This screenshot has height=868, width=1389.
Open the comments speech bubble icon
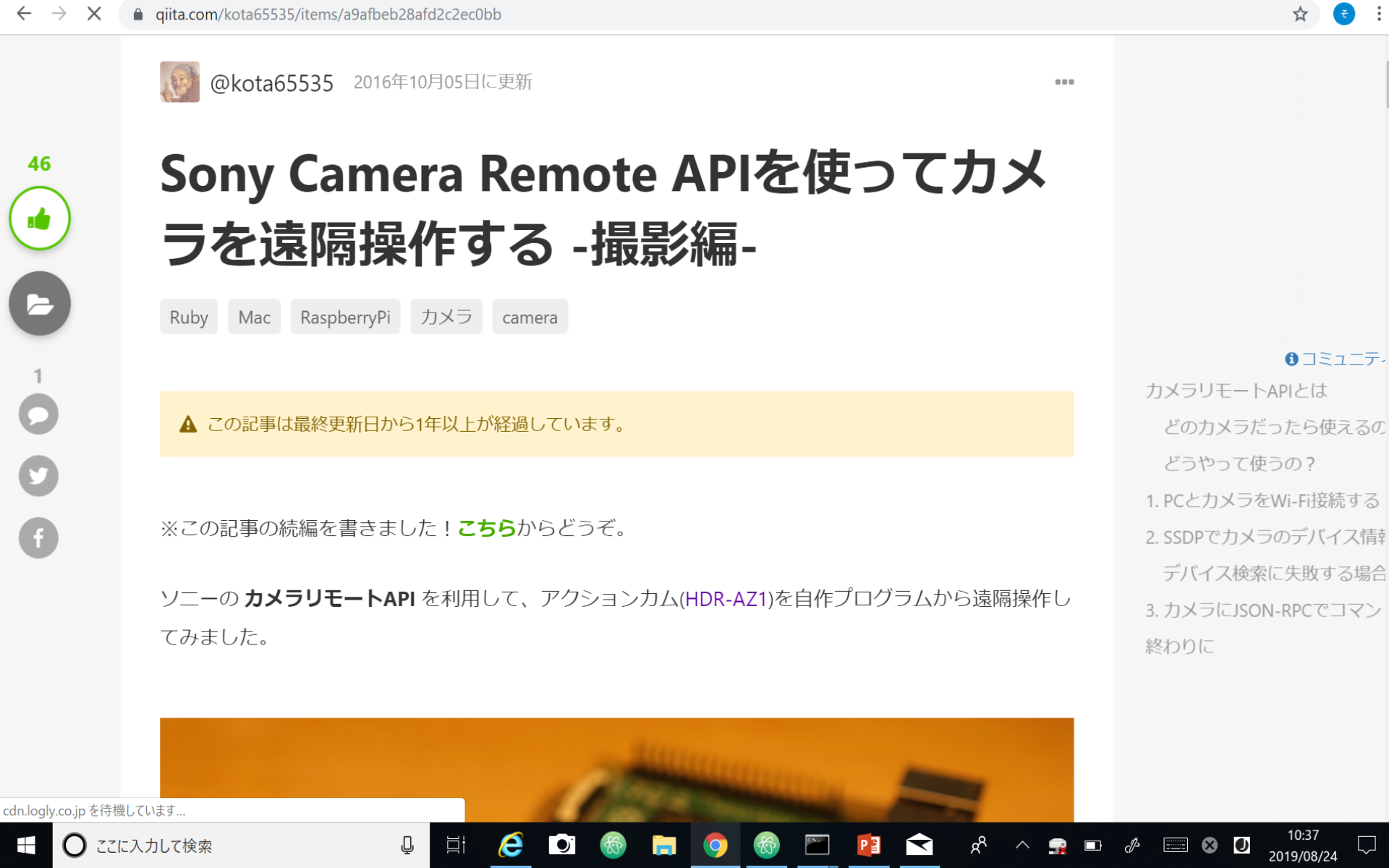[x=38, y=414]
